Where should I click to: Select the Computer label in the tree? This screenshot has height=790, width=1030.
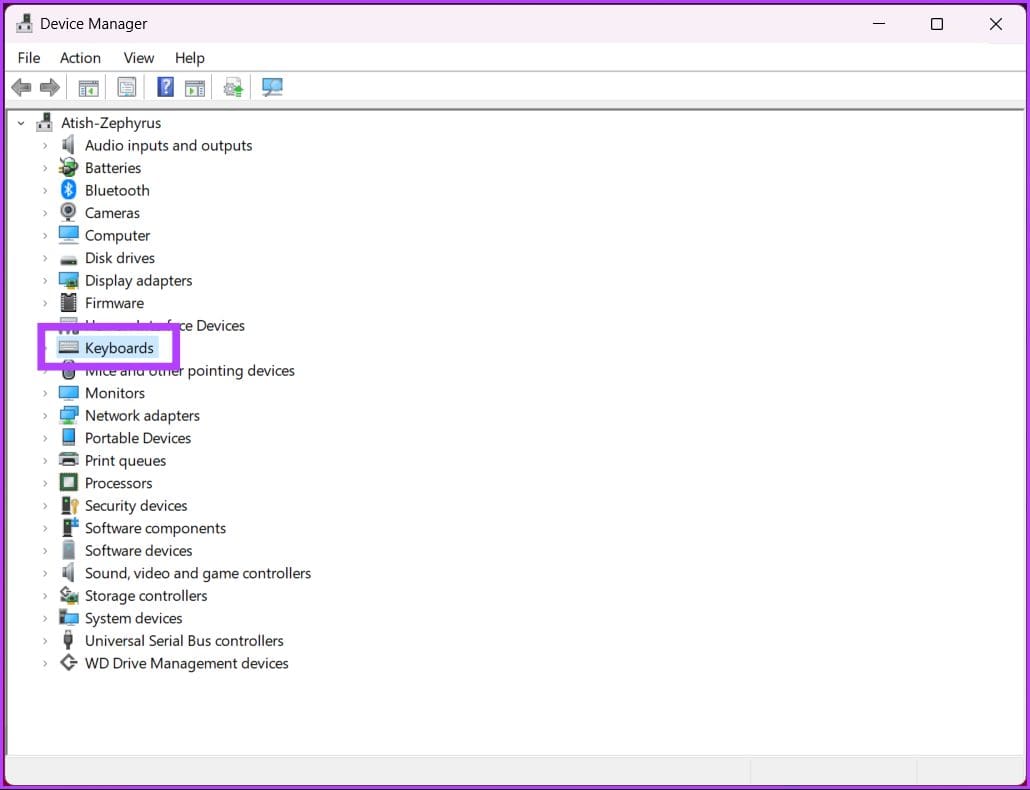click(x=118, y=235)
